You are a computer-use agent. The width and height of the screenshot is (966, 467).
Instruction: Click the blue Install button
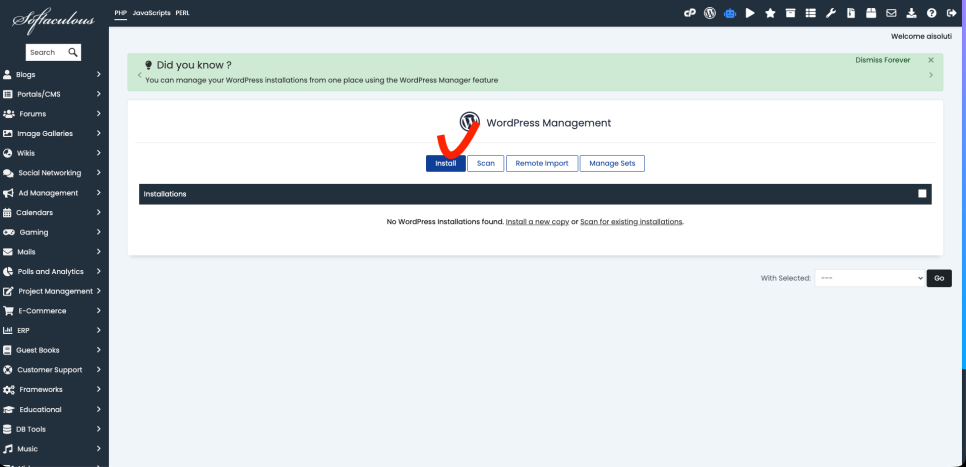[x=446, y=163]
